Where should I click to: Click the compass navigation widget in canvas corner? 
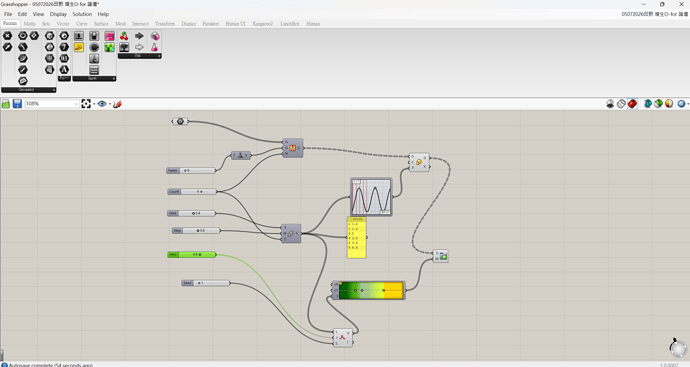pyautogui.click(x=678, y=348)
